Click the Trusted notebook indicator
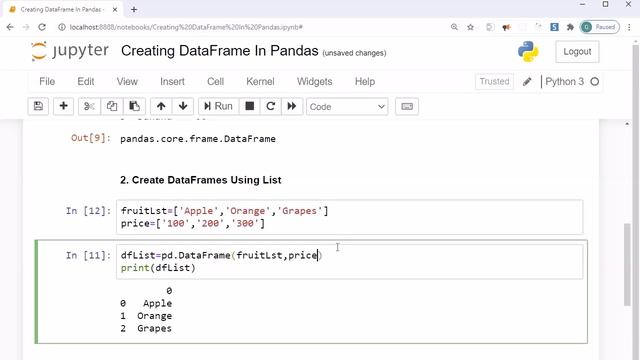The image size is (640, 360). point(494,82)
